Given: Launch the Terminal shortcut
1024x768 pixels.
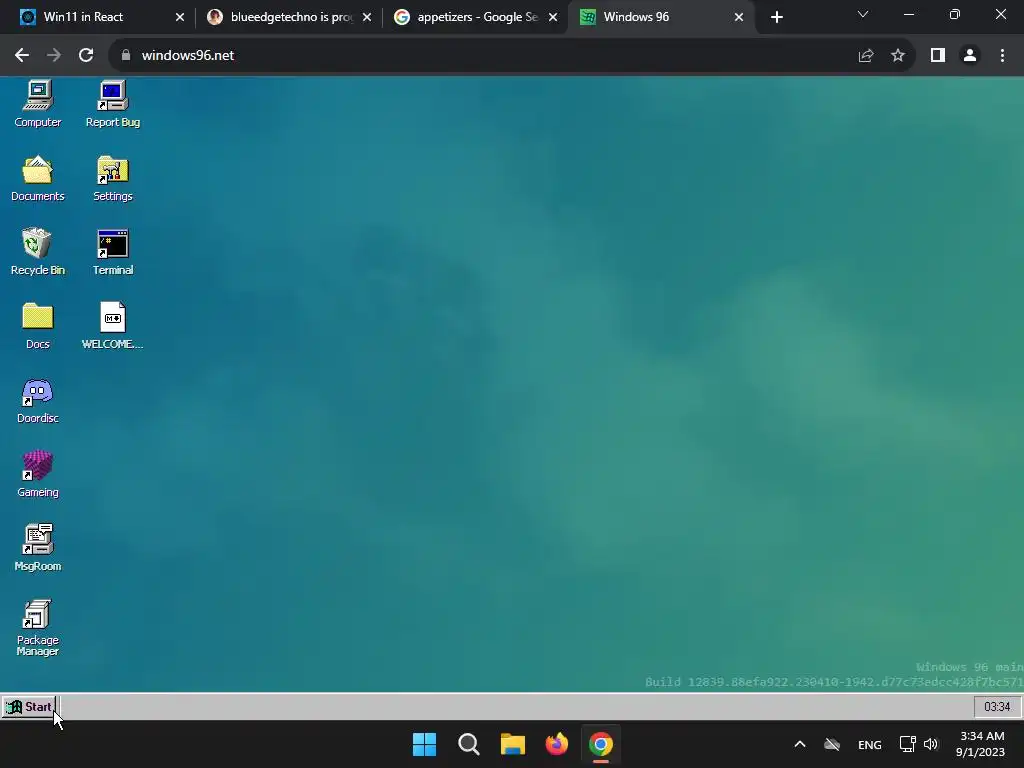Looking at the screenshot, I should coord(113,252).
